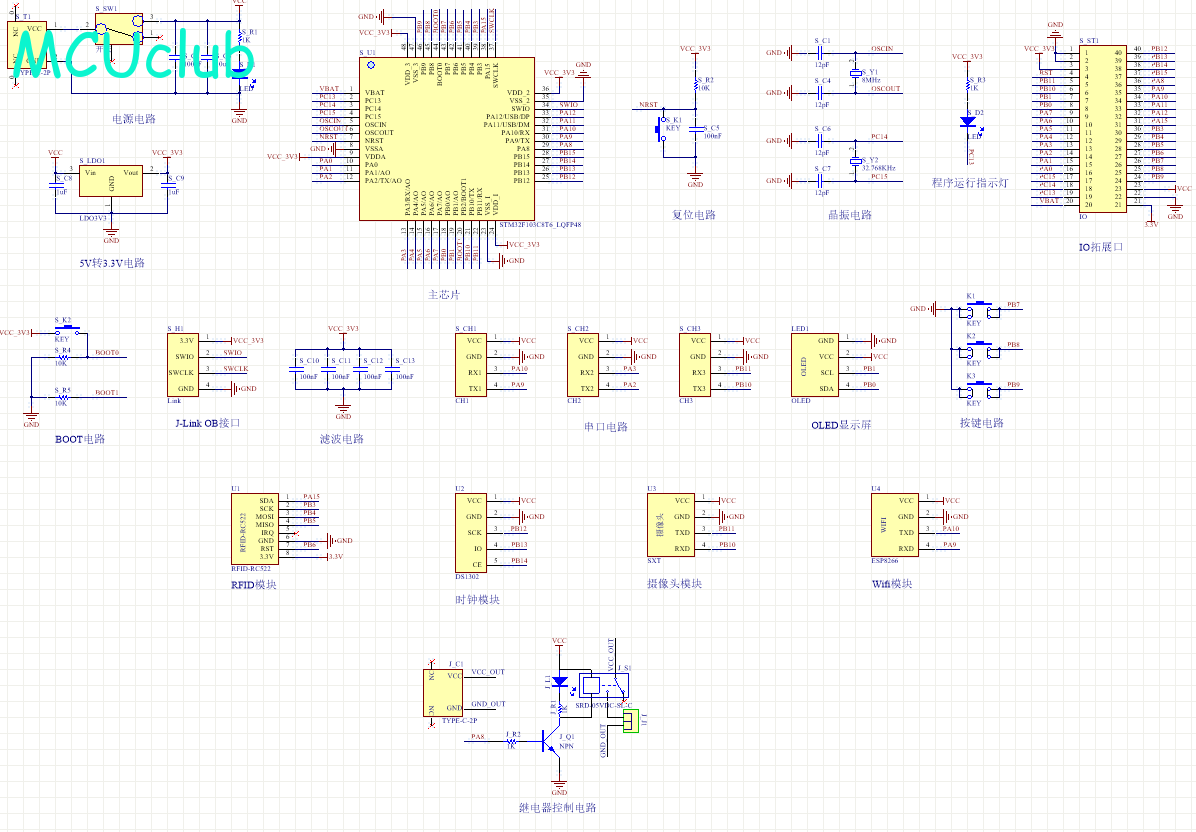
Task: Click the 晶振电路 title text
Action: (x=850, y=214)
